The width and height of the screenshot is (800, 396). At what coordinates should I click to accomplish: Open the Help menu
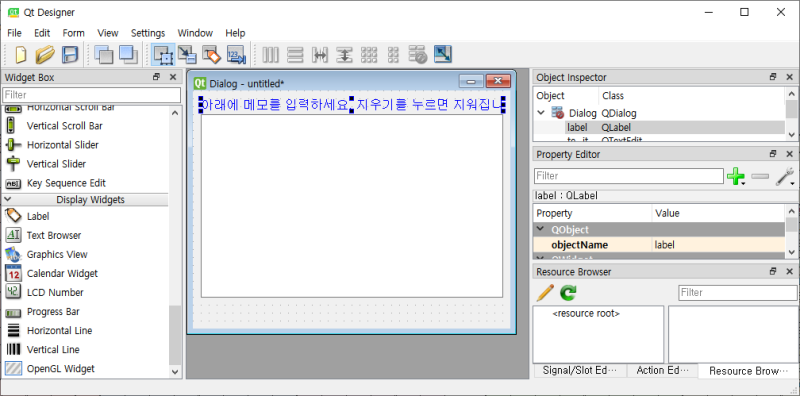[235, 33]
